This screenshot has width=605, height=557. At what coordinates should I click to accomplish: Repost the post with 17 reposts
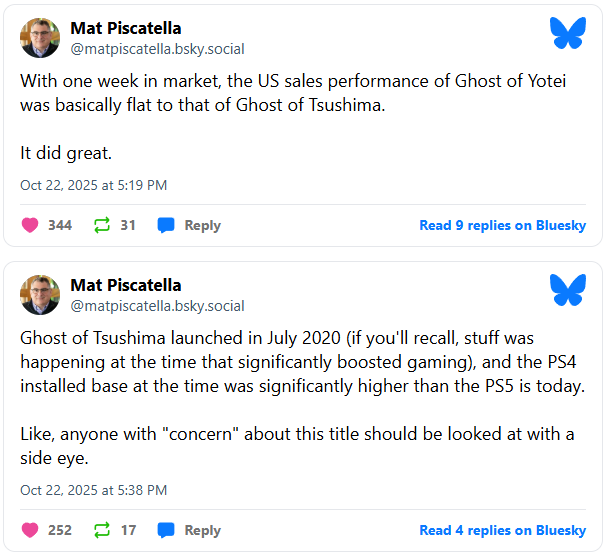click(101, 530)
